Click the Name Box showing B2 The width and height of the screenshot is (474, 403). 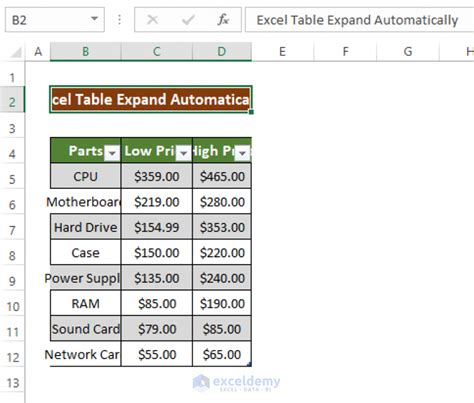pos(55,20)
